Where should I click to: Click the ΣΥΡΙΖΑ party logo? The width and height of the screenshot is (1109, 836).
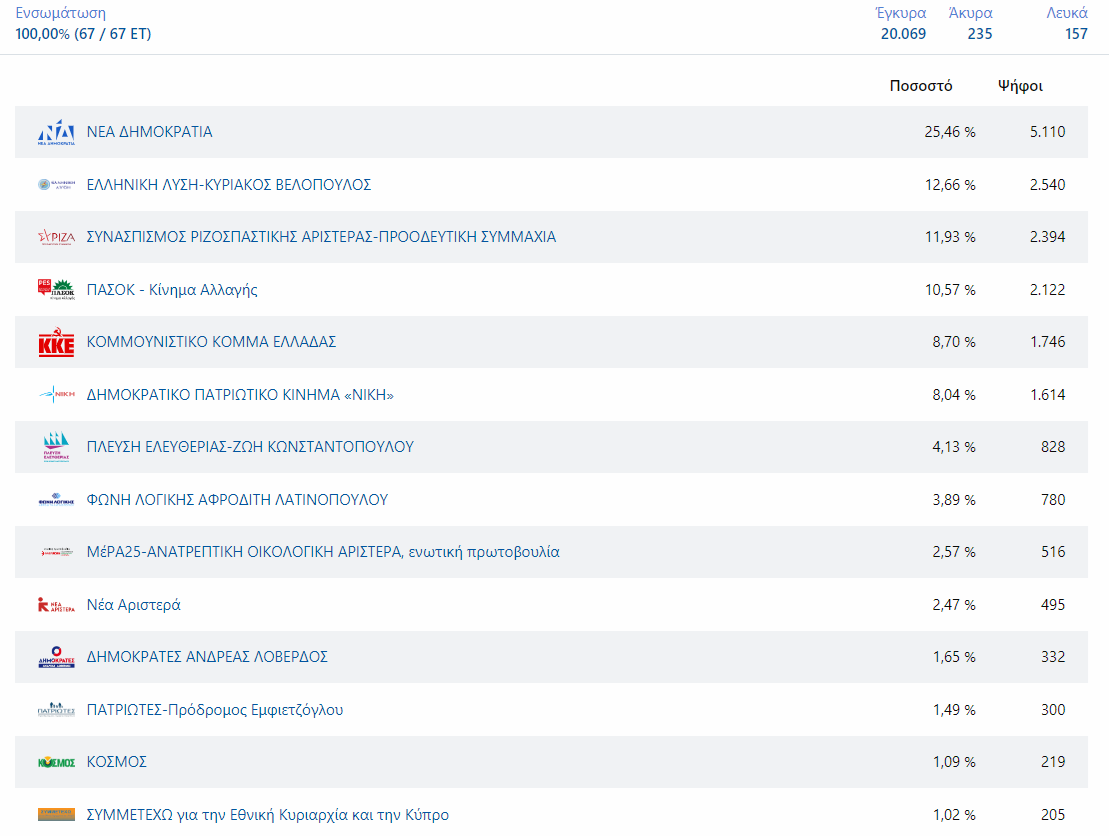point(56,237)
